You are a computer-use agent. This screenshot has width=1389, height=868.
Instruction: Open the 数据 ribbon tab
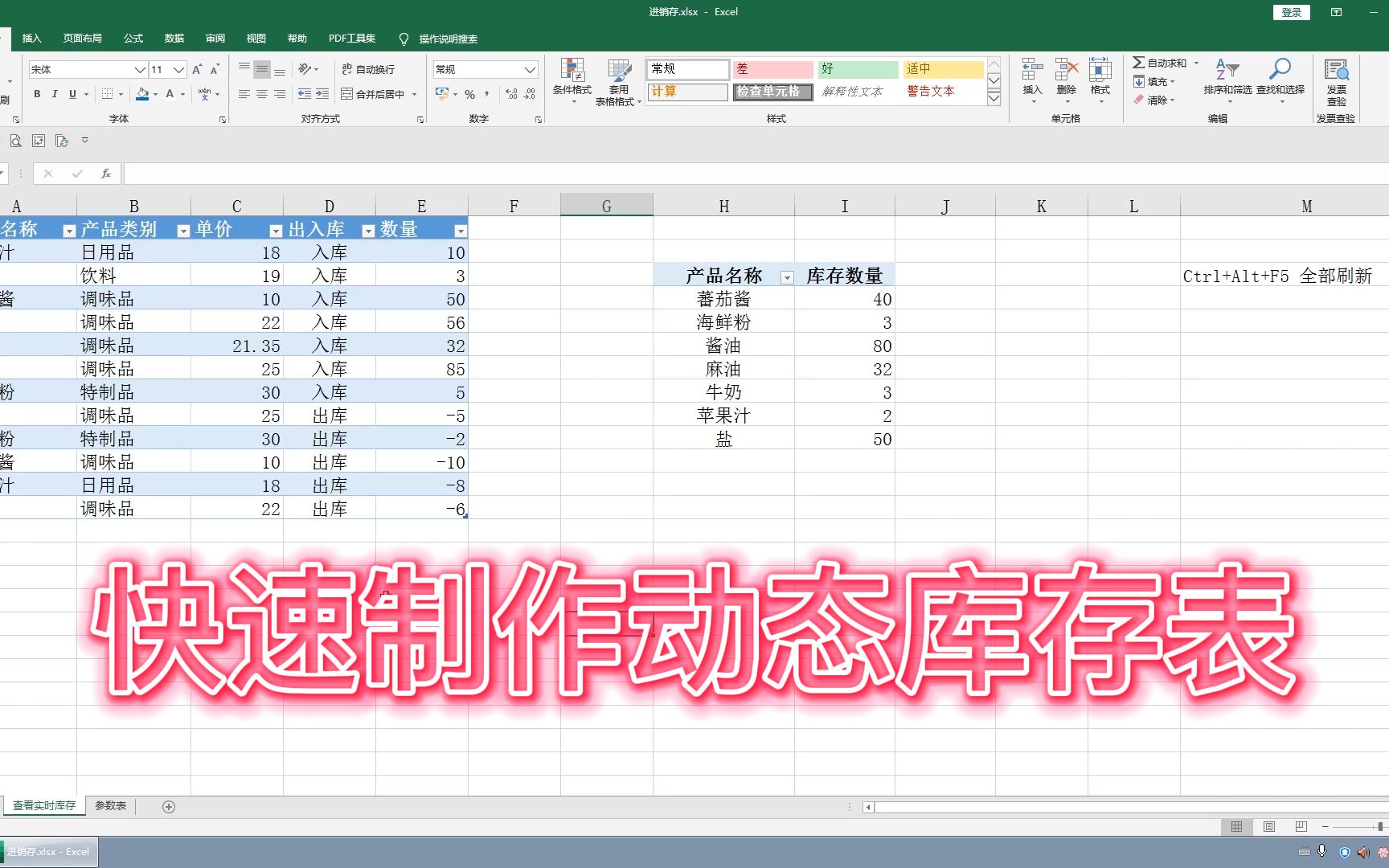click(174, 39)
